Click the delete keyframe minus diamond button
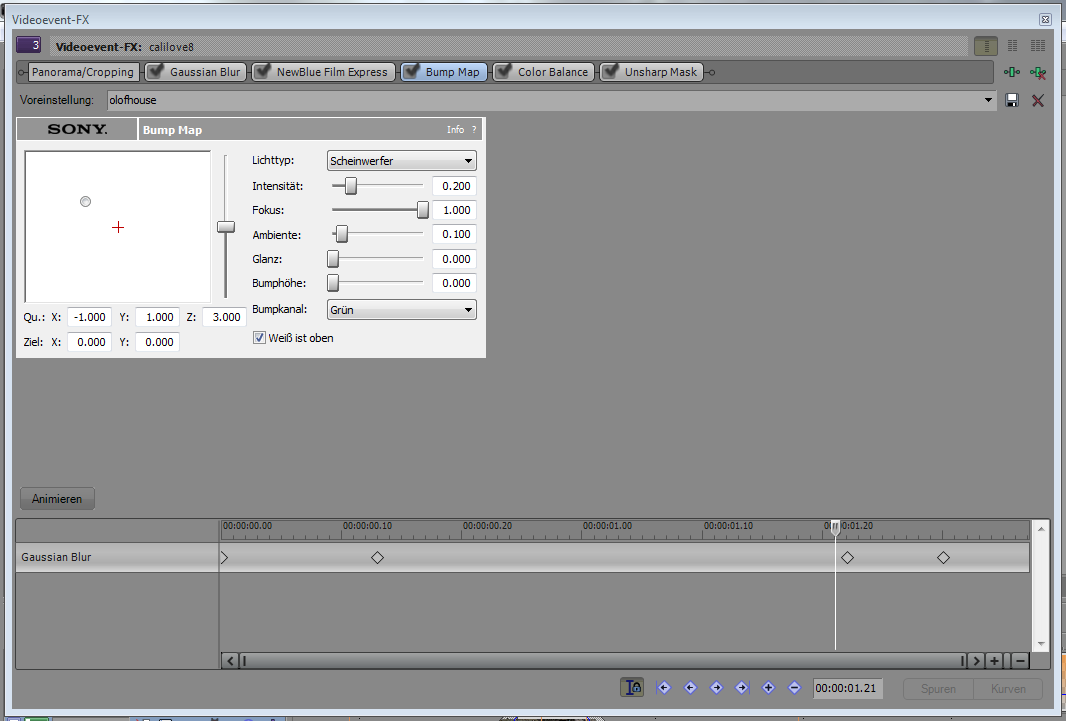 point(794,687)
